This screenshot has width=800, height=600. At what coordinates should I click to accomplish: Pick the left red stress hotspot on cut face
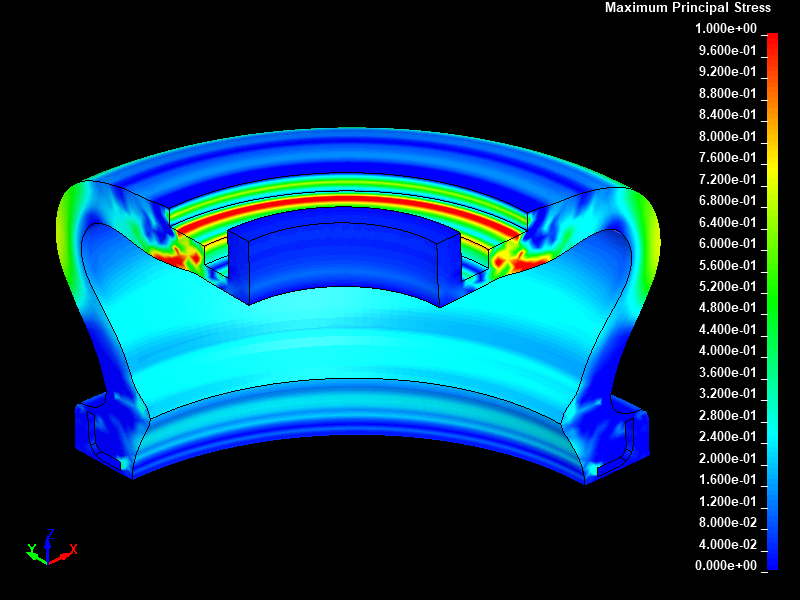pos(180,254)
